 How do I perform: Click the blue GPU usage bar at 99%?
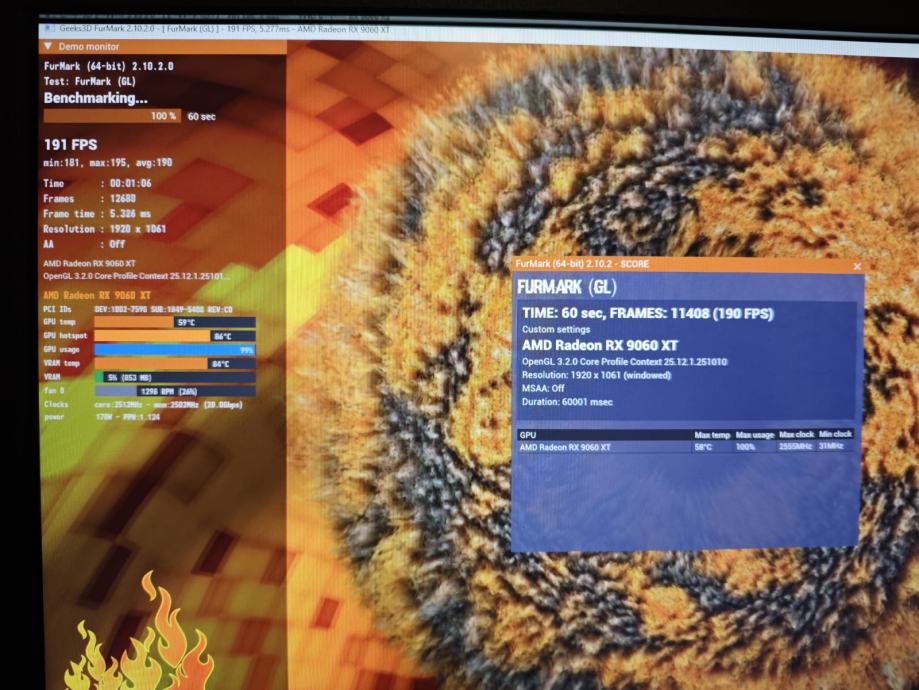pos(175,350)
